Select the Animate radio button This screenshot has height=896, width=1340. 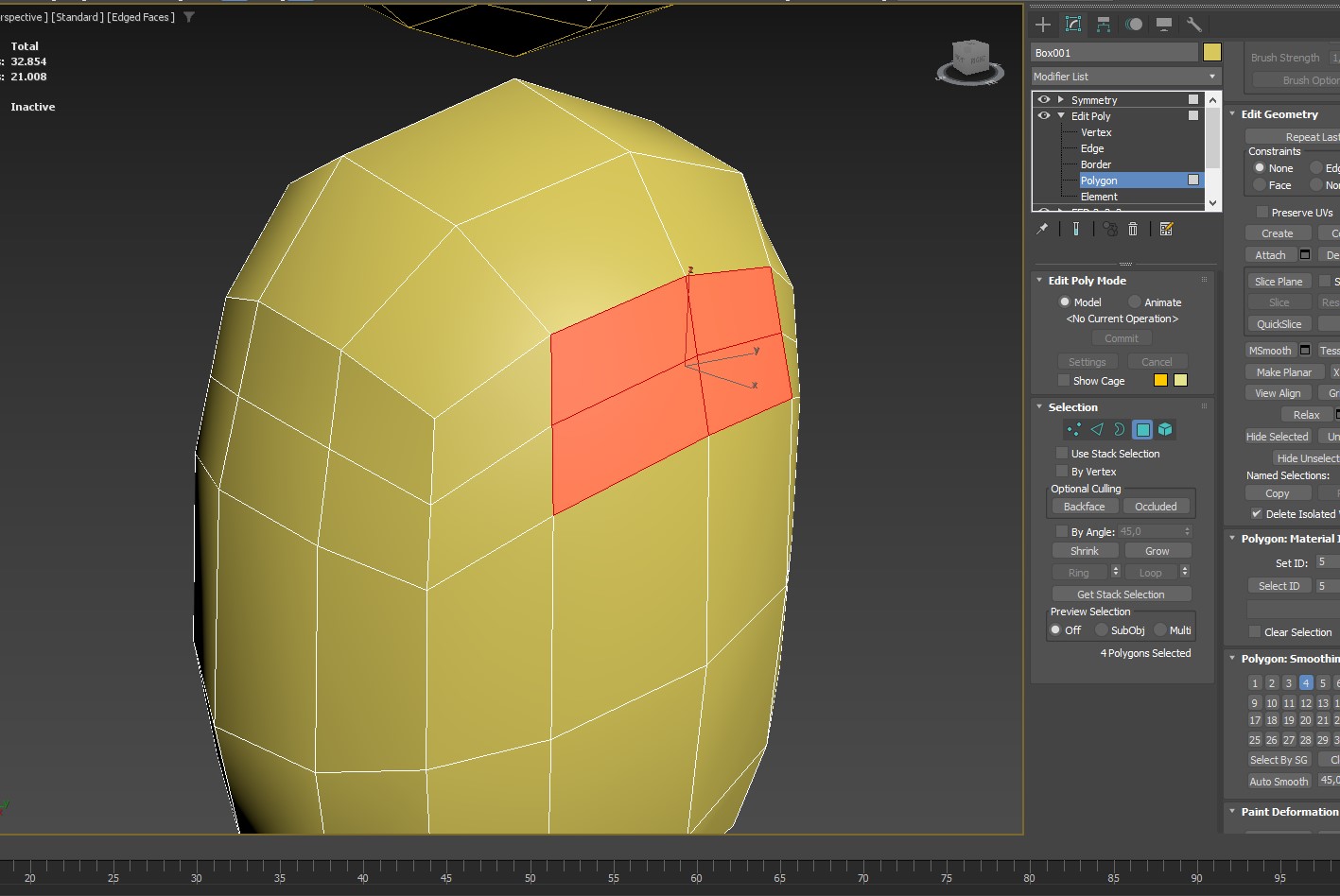pyautogui.click(x=1135, y=302)
